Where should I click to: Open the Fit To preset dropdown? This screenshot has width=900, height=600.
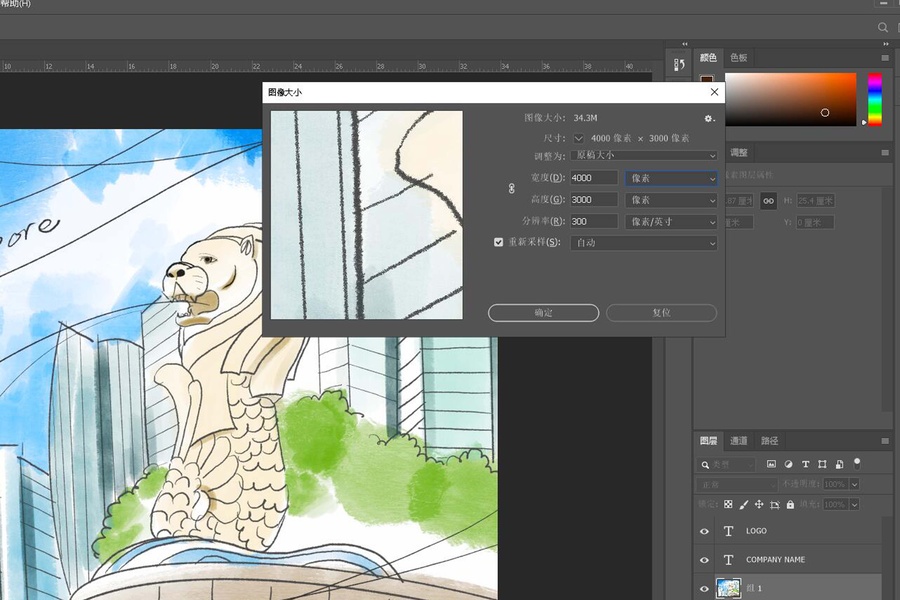click(x=643, y=156)
